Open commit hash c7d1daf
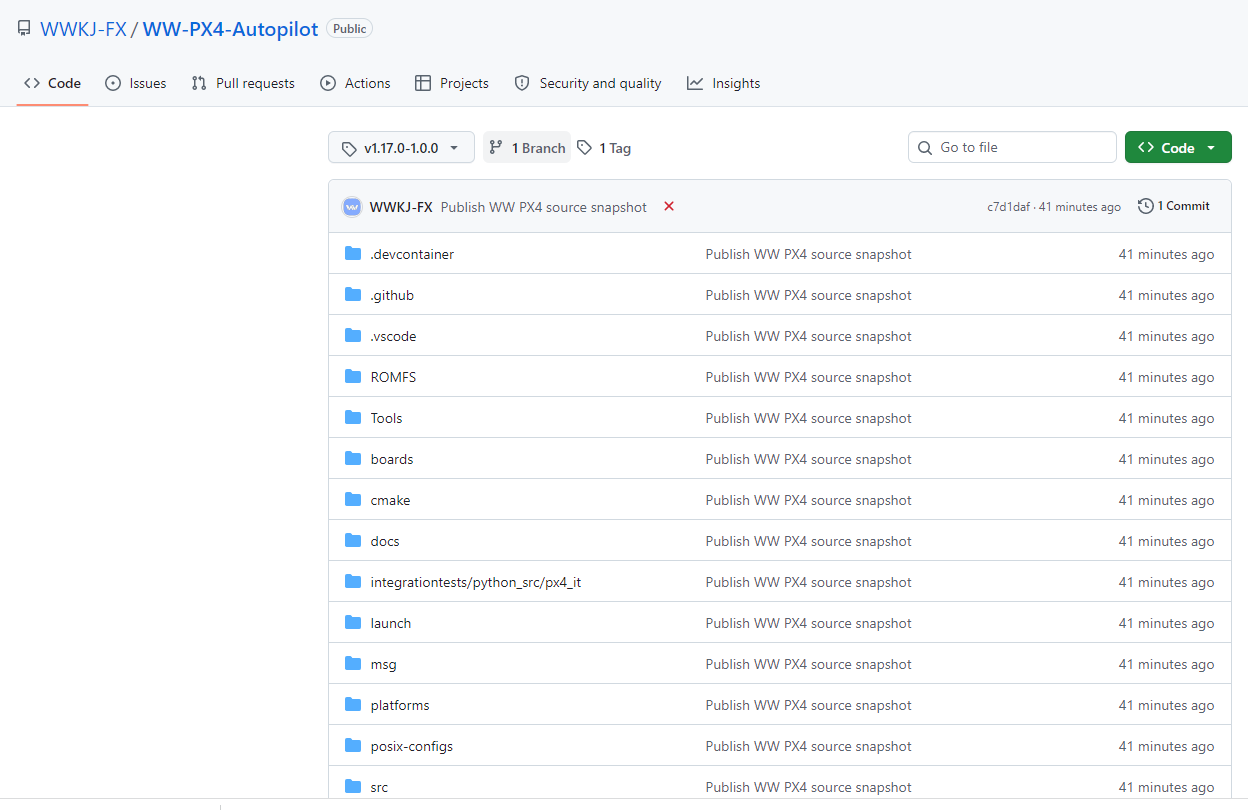Image resolution: width=1248 pixels, height=810 pixels. pyautogui.click(x=1008, y=207)
